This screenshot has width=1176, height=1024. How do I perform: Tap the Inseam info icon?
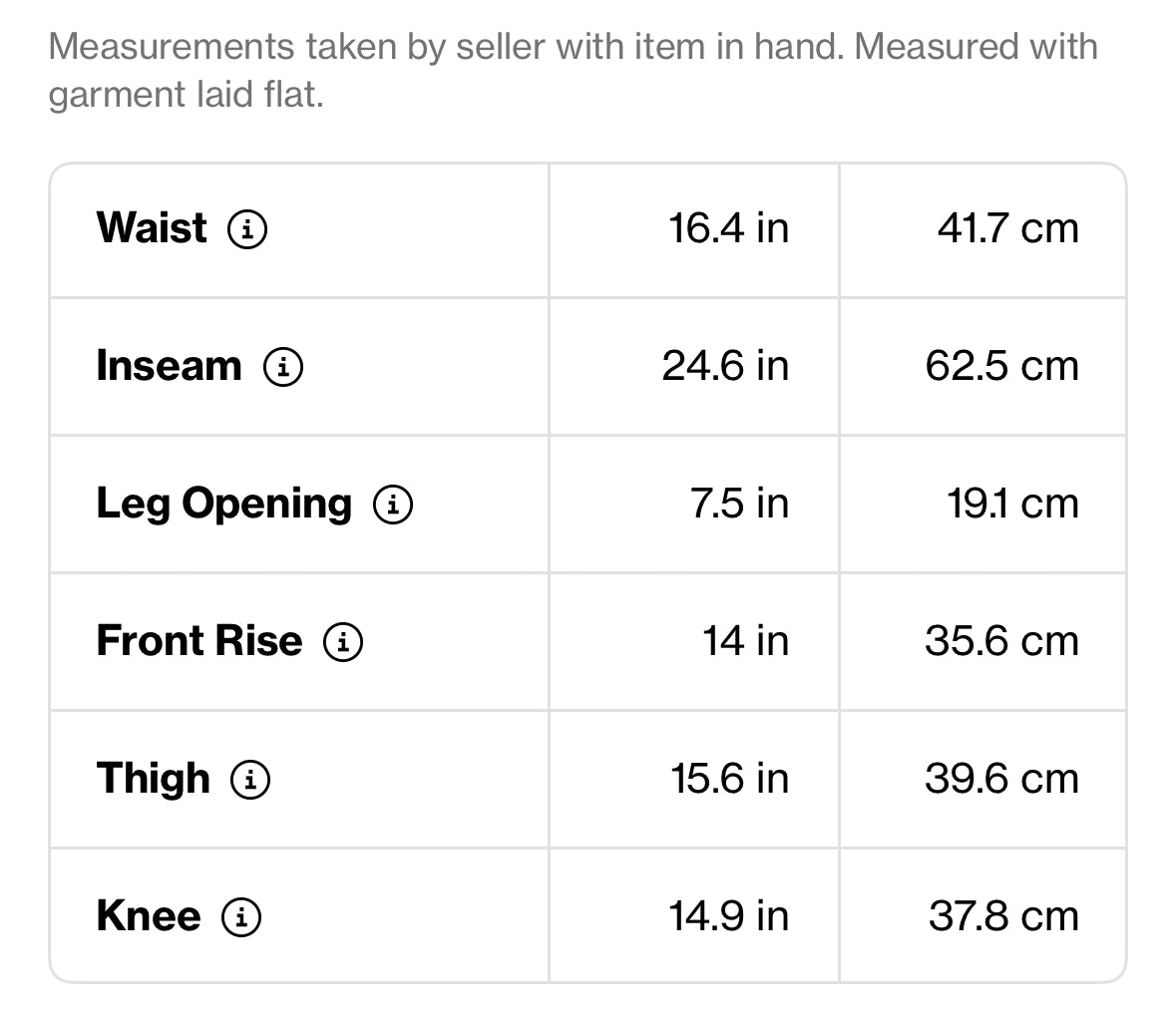point(283,367)
